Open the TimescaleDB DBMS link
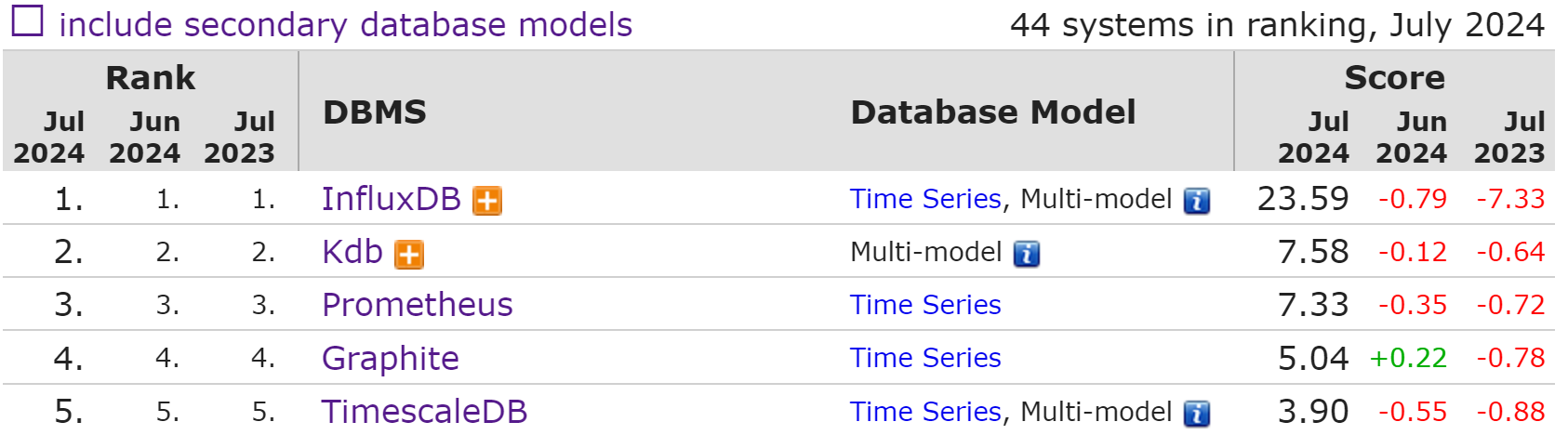This screenshot has width=1568, height=435. pyautogui.click(x=424, y=411)
